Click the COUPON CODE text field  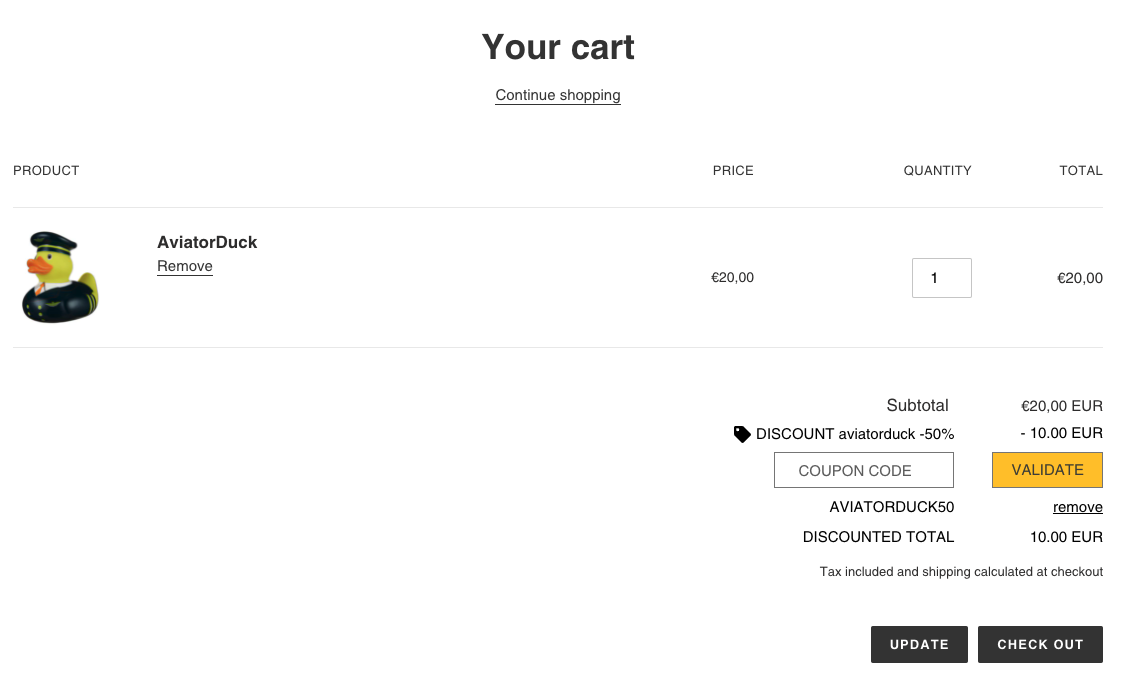point(863,470)
